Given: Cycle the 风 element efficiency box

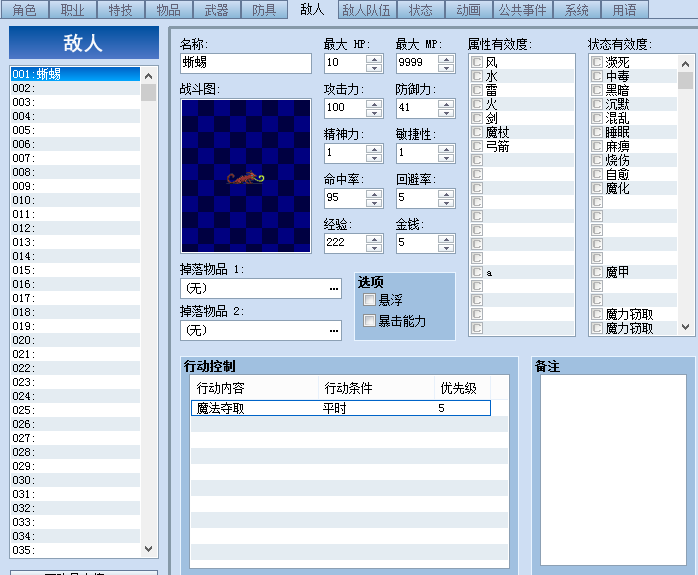Looking at the screenshot, I should (477, 62).
